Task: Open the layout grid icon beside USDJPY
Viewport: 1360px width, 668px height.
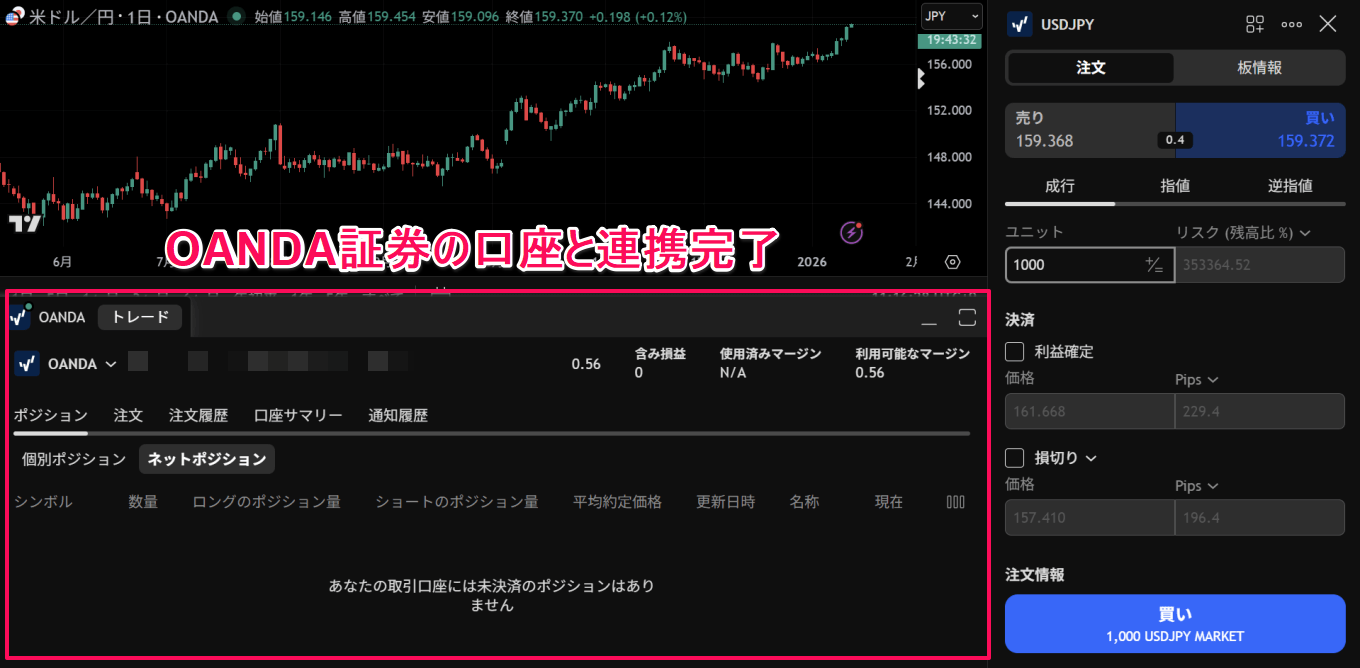Action: tap(1255, 23)
